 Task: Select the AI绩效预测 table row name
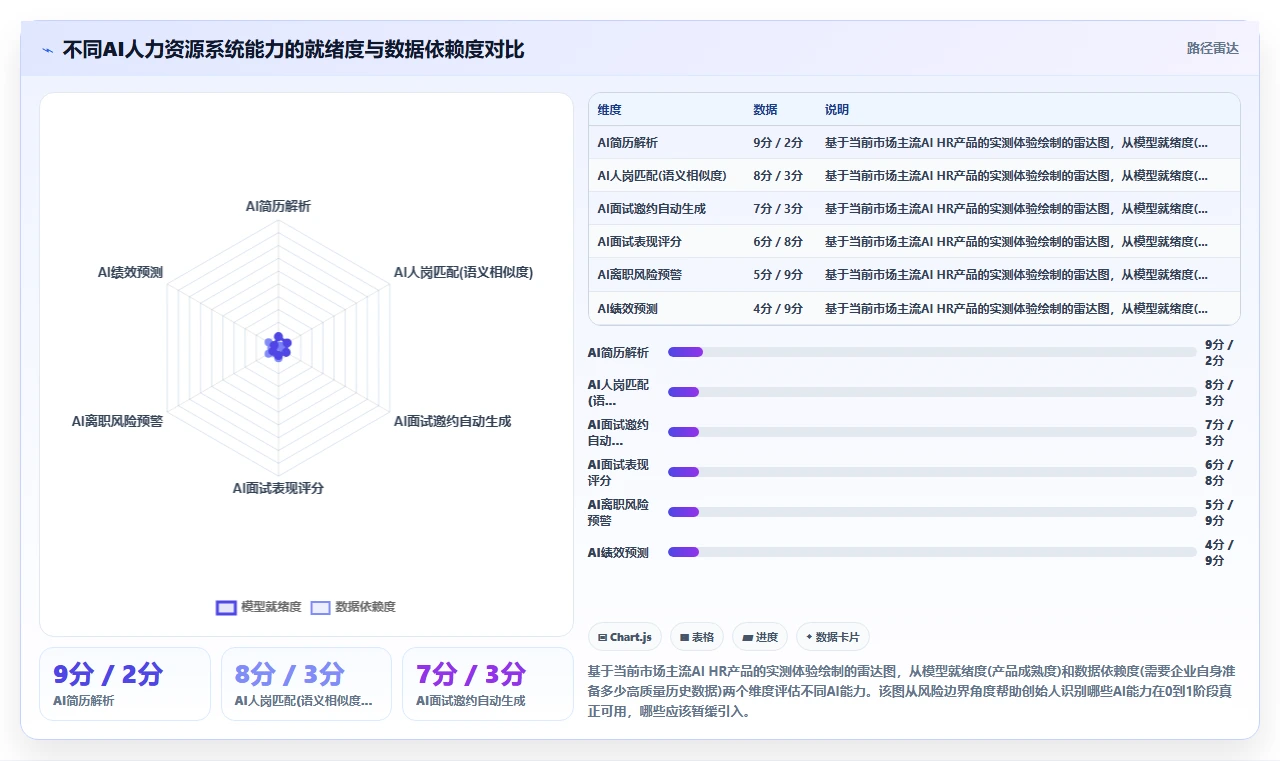tap(627, 309)
